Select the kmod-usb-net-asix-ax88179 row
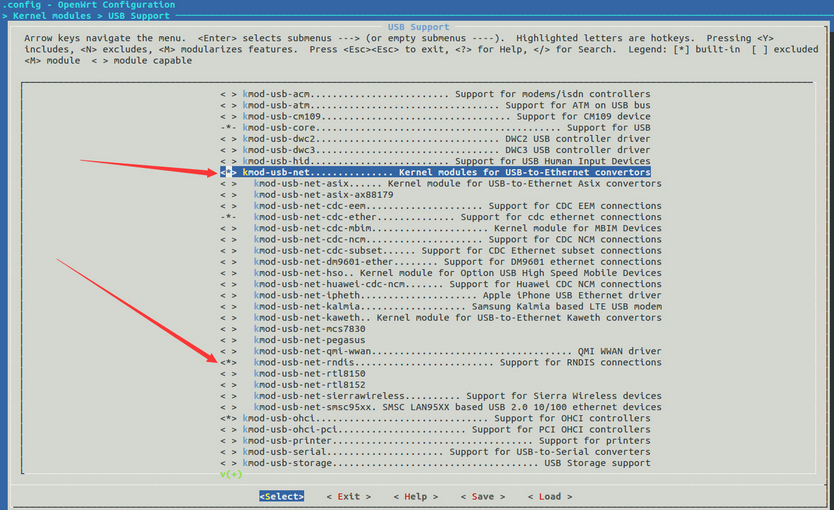Screen dimensions: 834x510 [307, 195]
